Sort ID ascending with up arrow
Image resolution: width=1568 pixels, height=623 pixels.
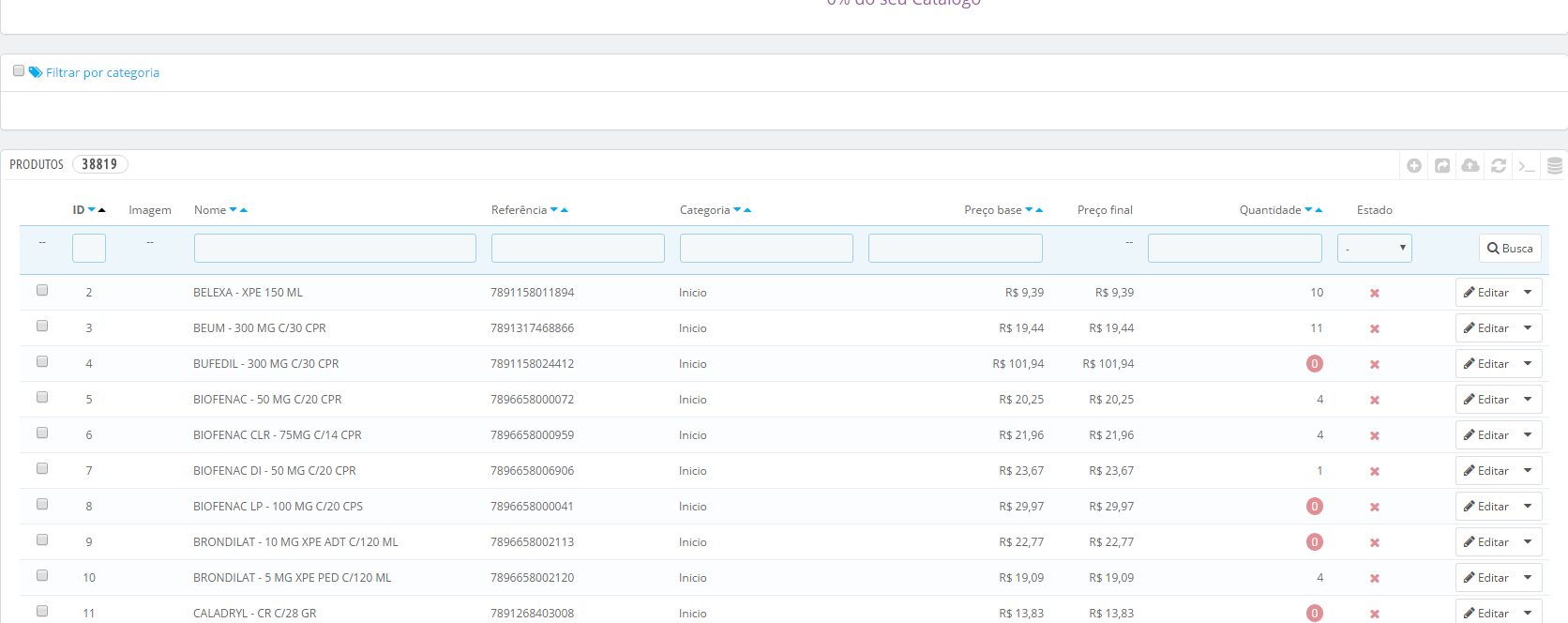102,210
